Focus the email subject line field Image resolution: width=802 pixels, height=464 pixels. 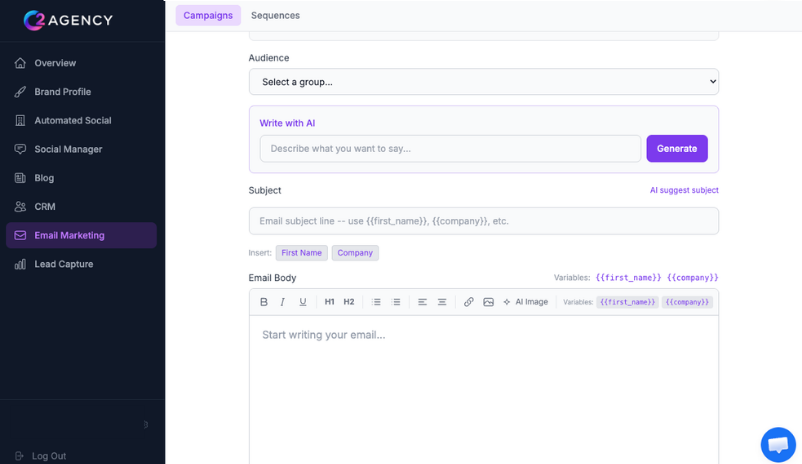483,221
